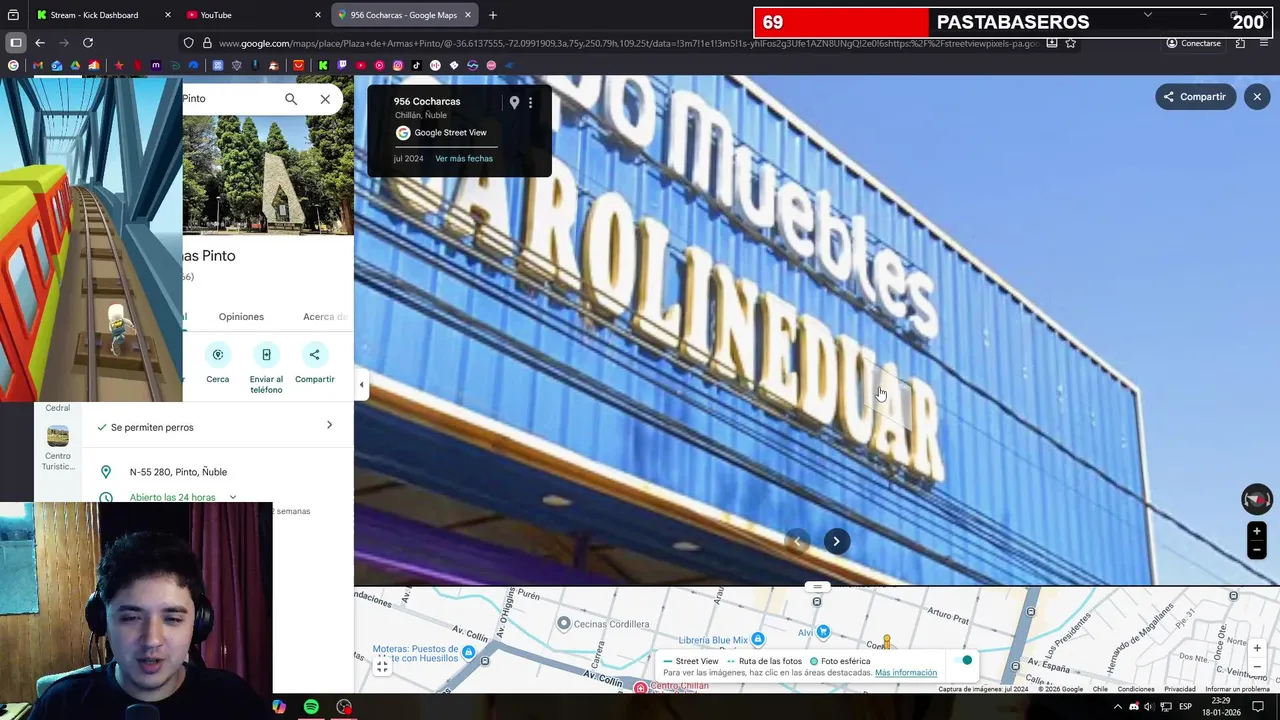Open TikTok bookmark in bookmarks bar
This screenshot has height=720, width=1280.
pos(416,66)
